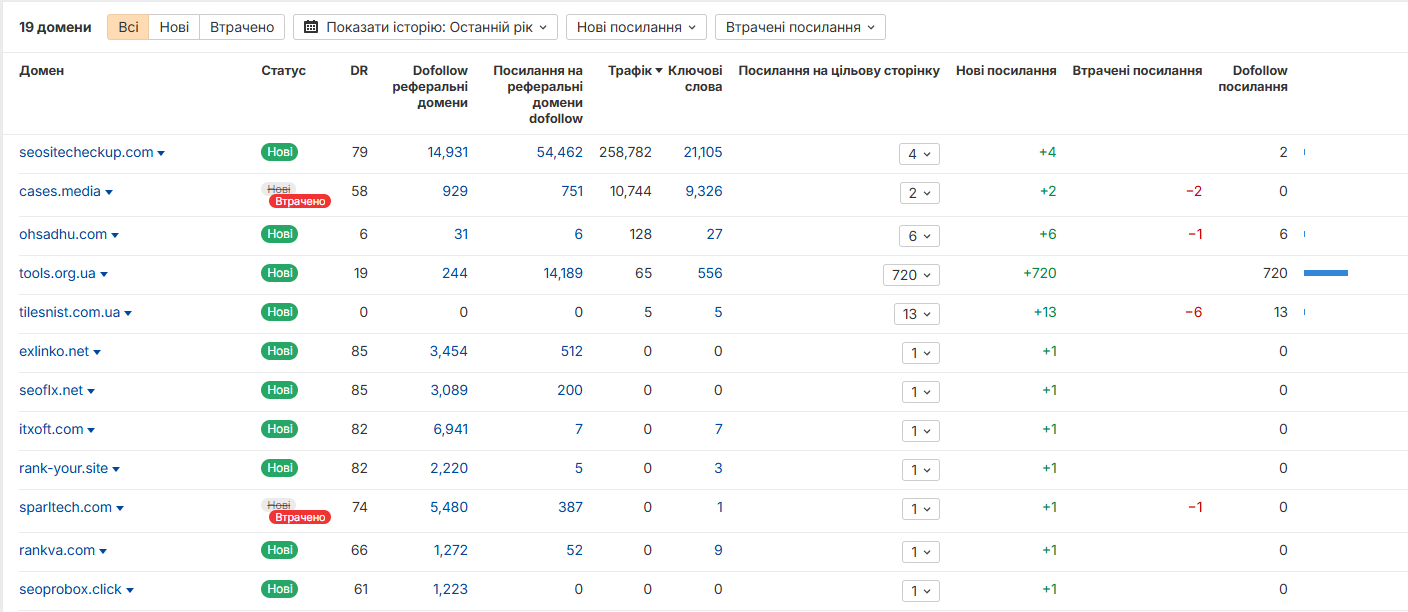Click the red Втрачено badge for cases.media
The height and width of the screenshot is (612, 1408).
pos(299,201)
